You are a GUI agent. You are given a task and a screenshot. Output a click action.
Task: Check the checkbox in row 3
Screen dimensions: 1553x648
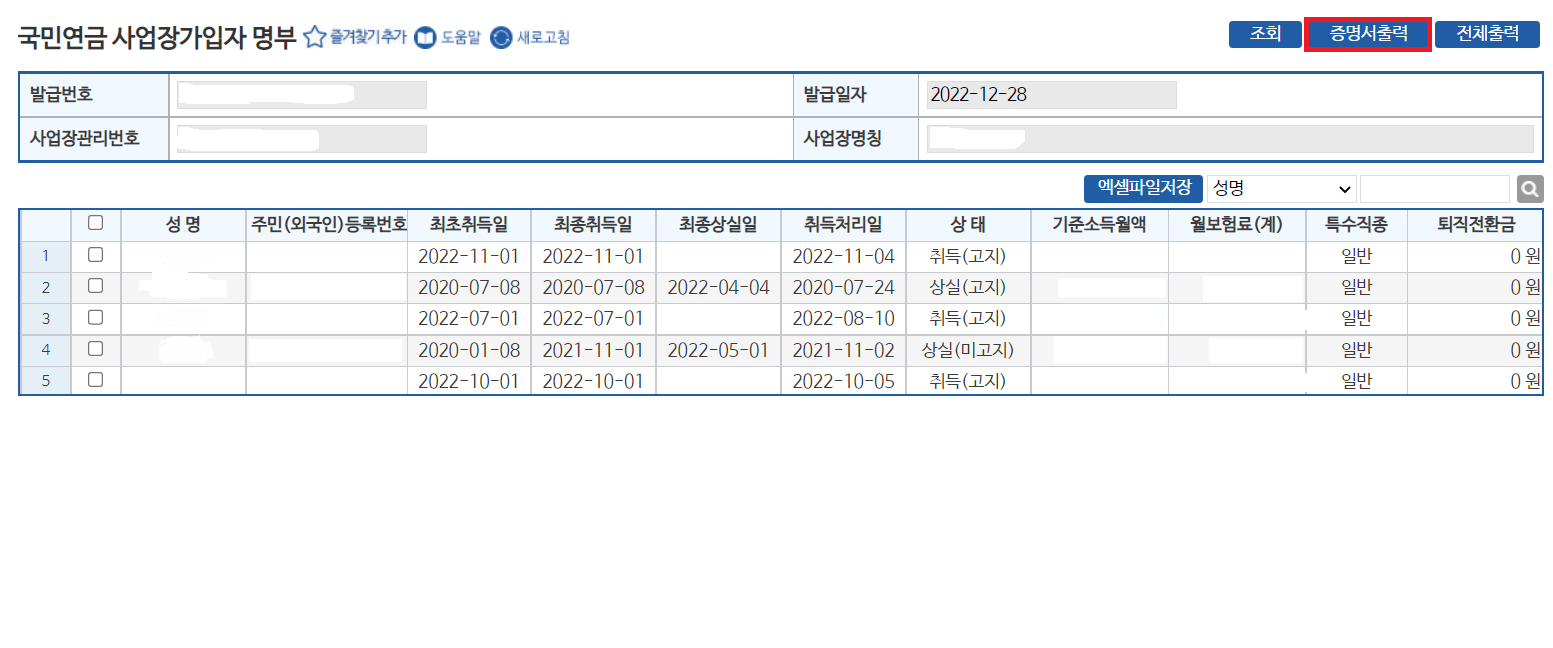tap(95, 317)
